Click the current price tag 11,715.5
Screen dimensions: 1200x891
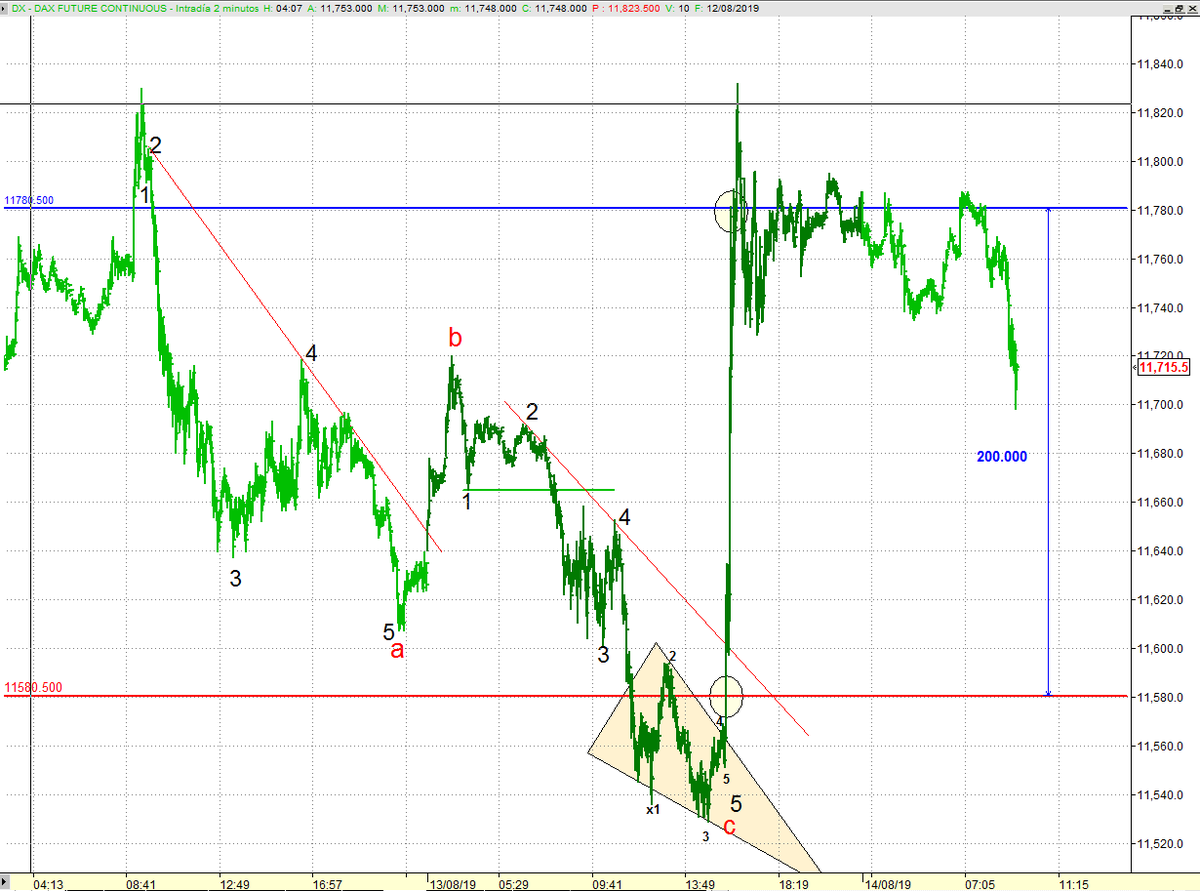click(x=1163, y=368)
